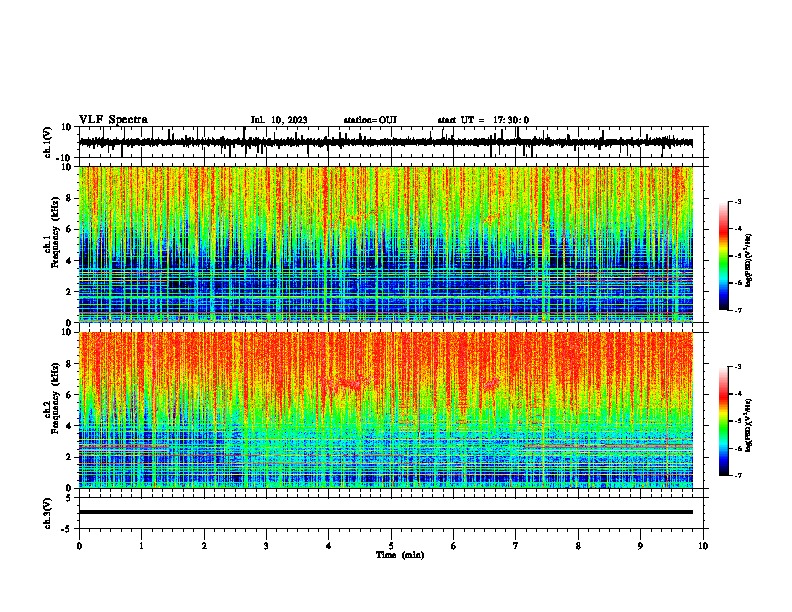Image resolution: width=792 pixels, height=612 pixels.
Task: Click the "-3" label on the ch.1 colorbar
Action: pyautogui.click(x=738, y=202)
